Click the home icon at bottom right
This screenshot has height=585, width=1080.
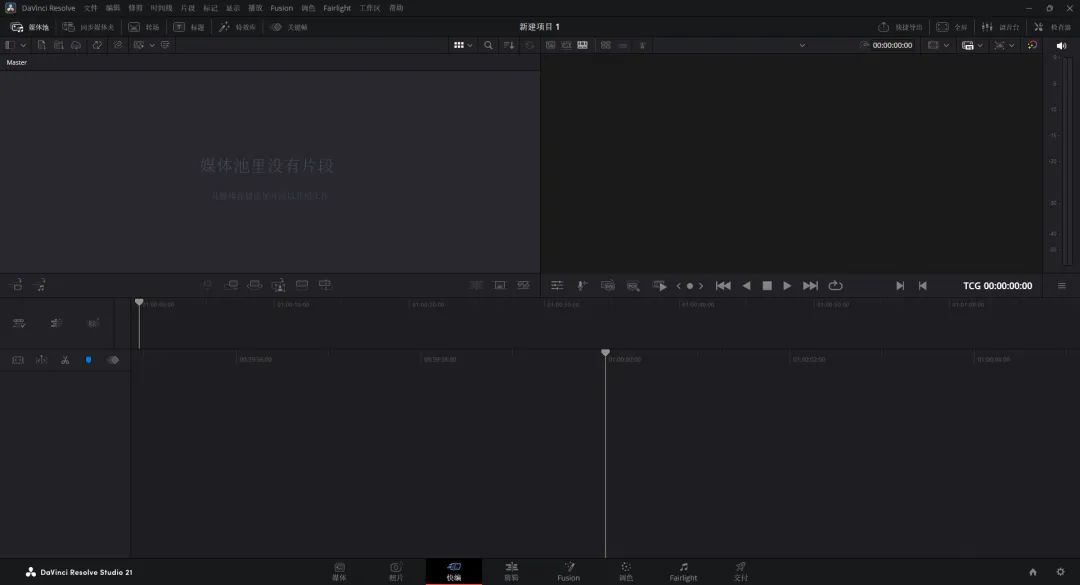[x=1032, y=572]
